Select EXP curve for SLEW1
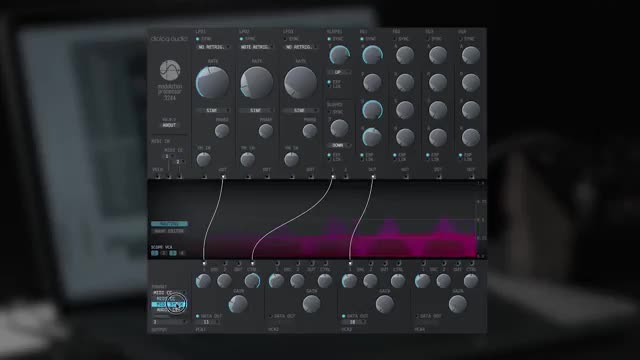Image resolution: width=640 pixels, height=360 pixels. [x=329, y=82]
